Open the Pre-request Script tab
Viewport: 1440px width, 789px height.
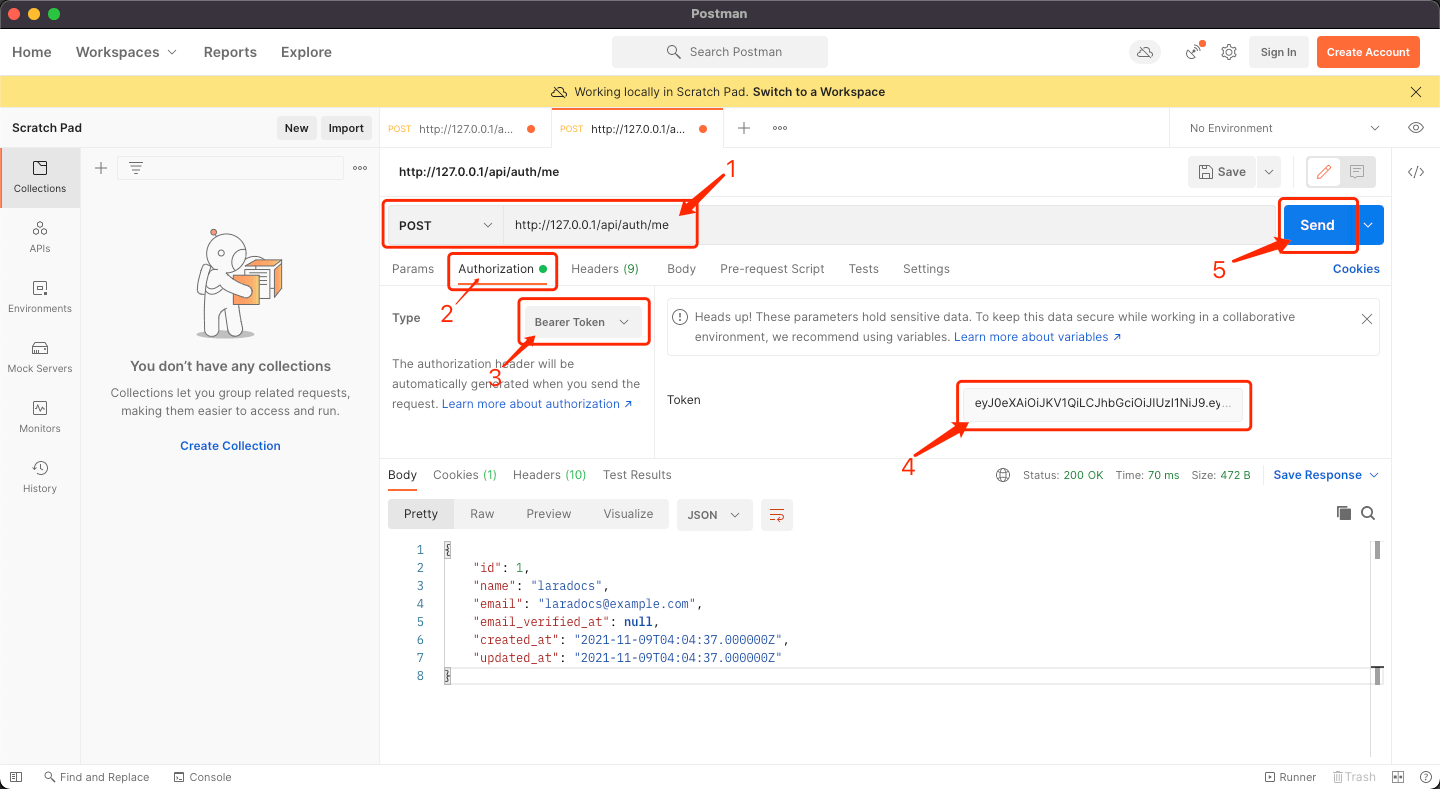click(x=772, y=269)
